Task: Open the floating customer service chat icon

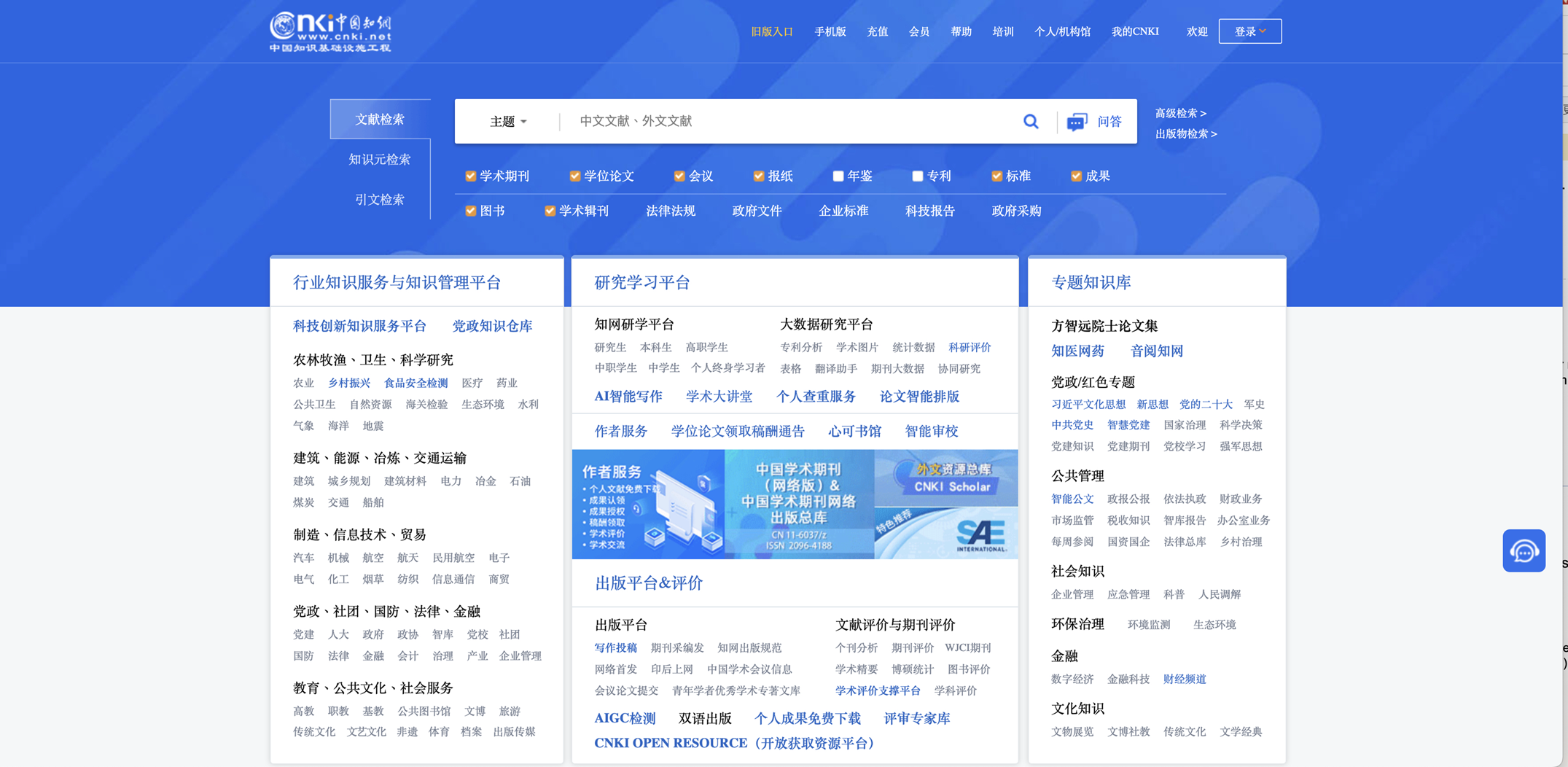Action: coord(1524,550)
